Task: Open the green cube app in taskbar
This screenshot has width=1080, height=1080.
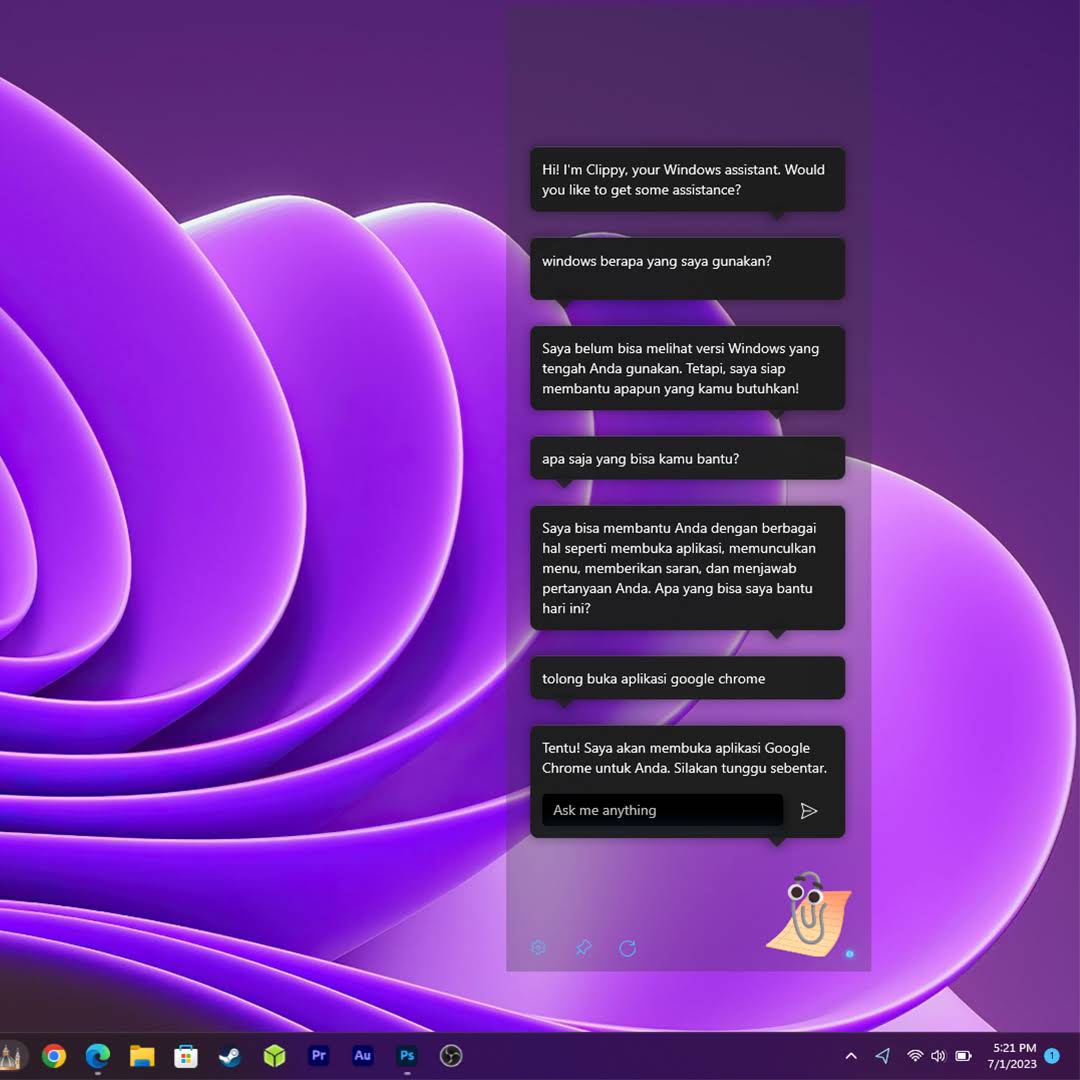Action: click(274, 1056)
